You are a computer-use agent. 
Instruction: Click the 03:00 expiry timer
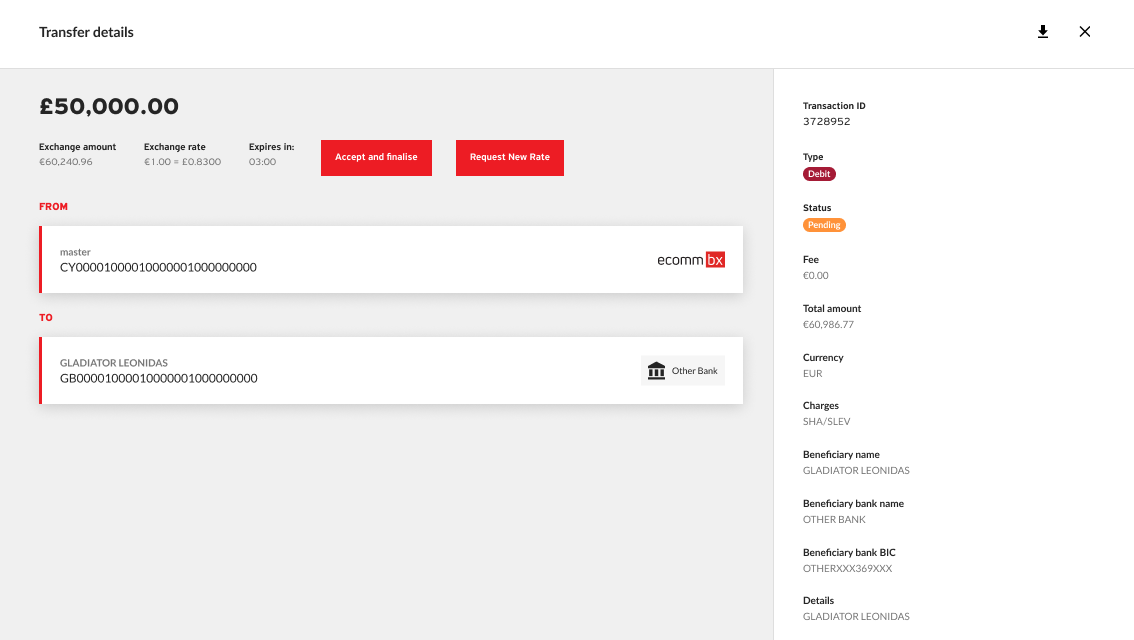coord(263,162)
